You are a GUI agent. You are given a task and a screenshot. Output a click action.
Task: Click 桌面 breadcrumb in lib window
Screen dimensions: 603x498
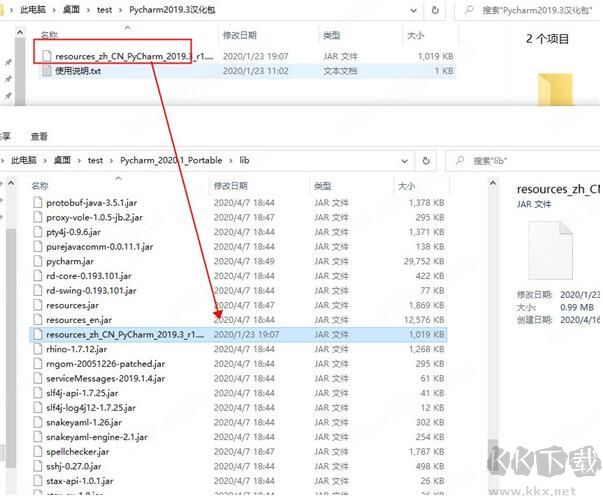(62, 160)
